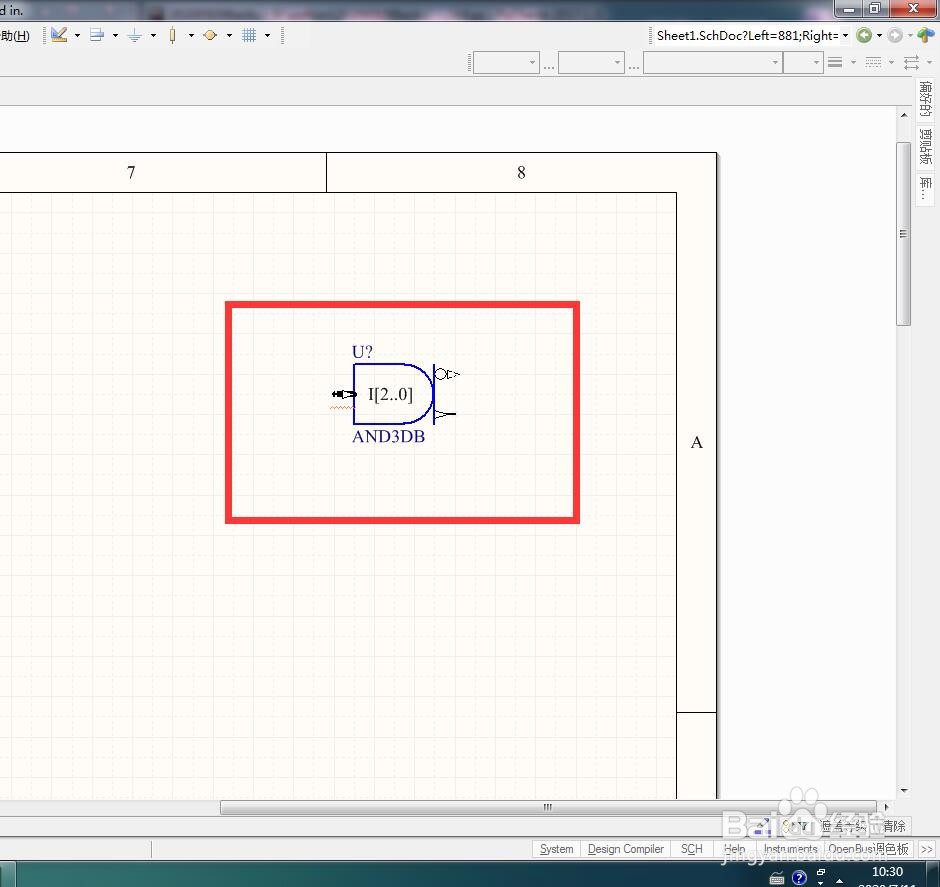Click the horizontal scrollbar thumb
Screen dimensions: 940x887
coord(548,807)
